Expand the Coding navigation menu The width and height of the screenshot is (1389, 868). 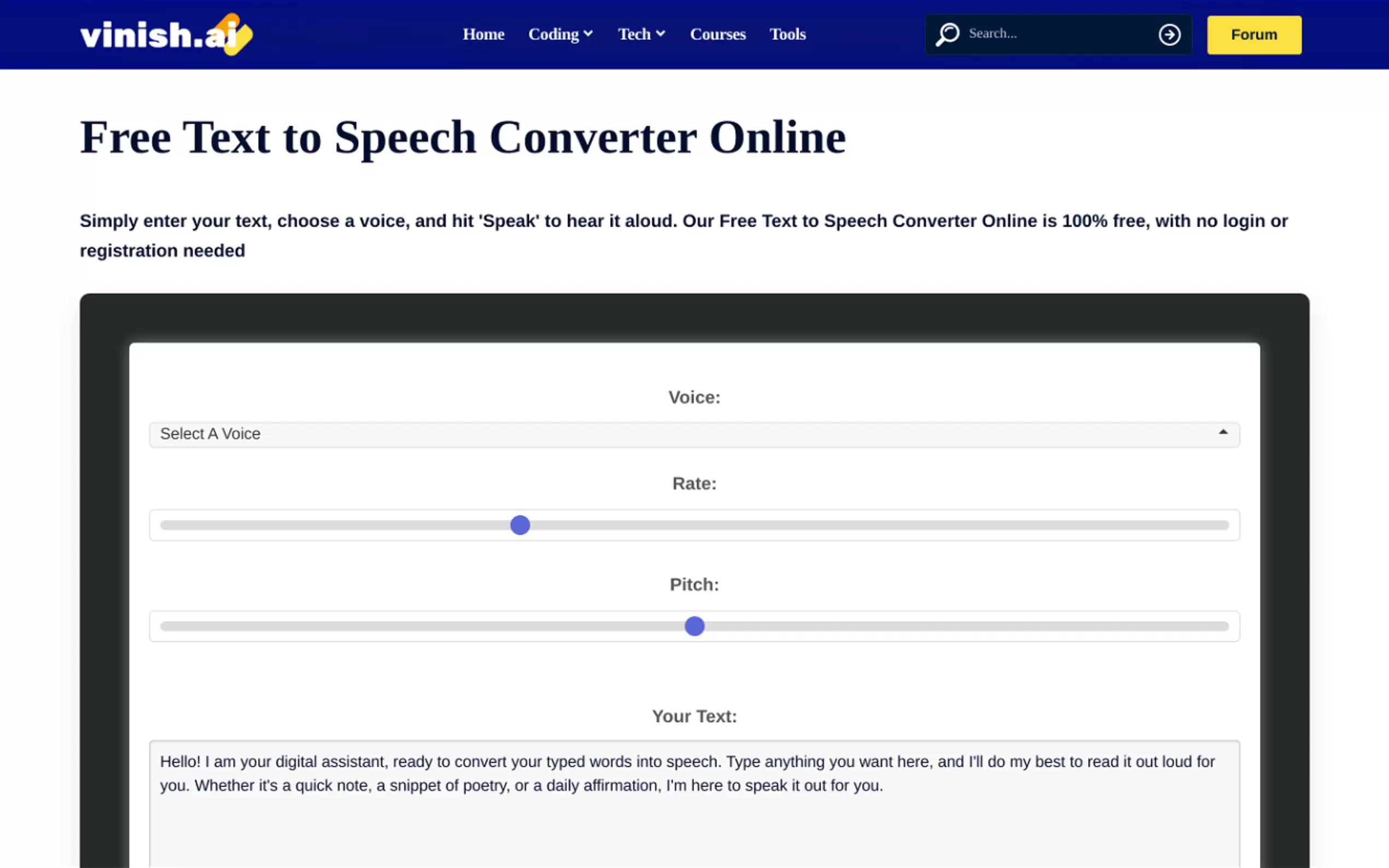[x=553, y=34]
